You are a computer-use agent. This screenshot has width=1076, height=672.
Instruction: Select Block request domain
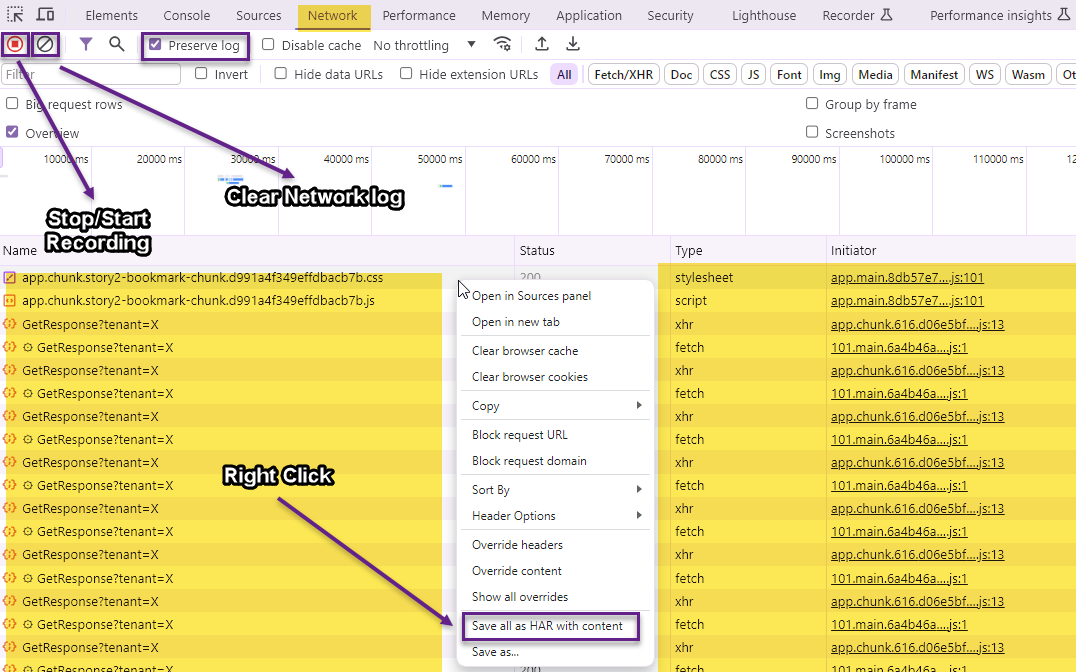(555, 461)
